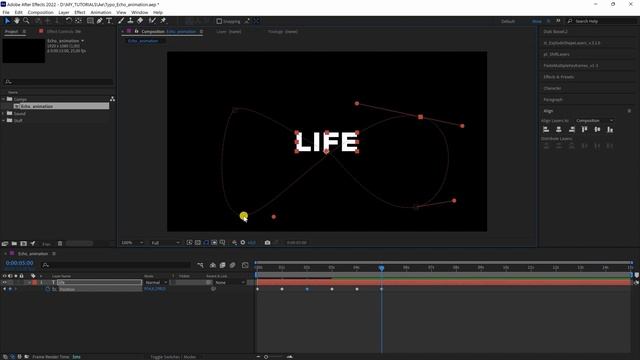
Task: Toggle mask and shape path visibility
Action: coord(206,242)
